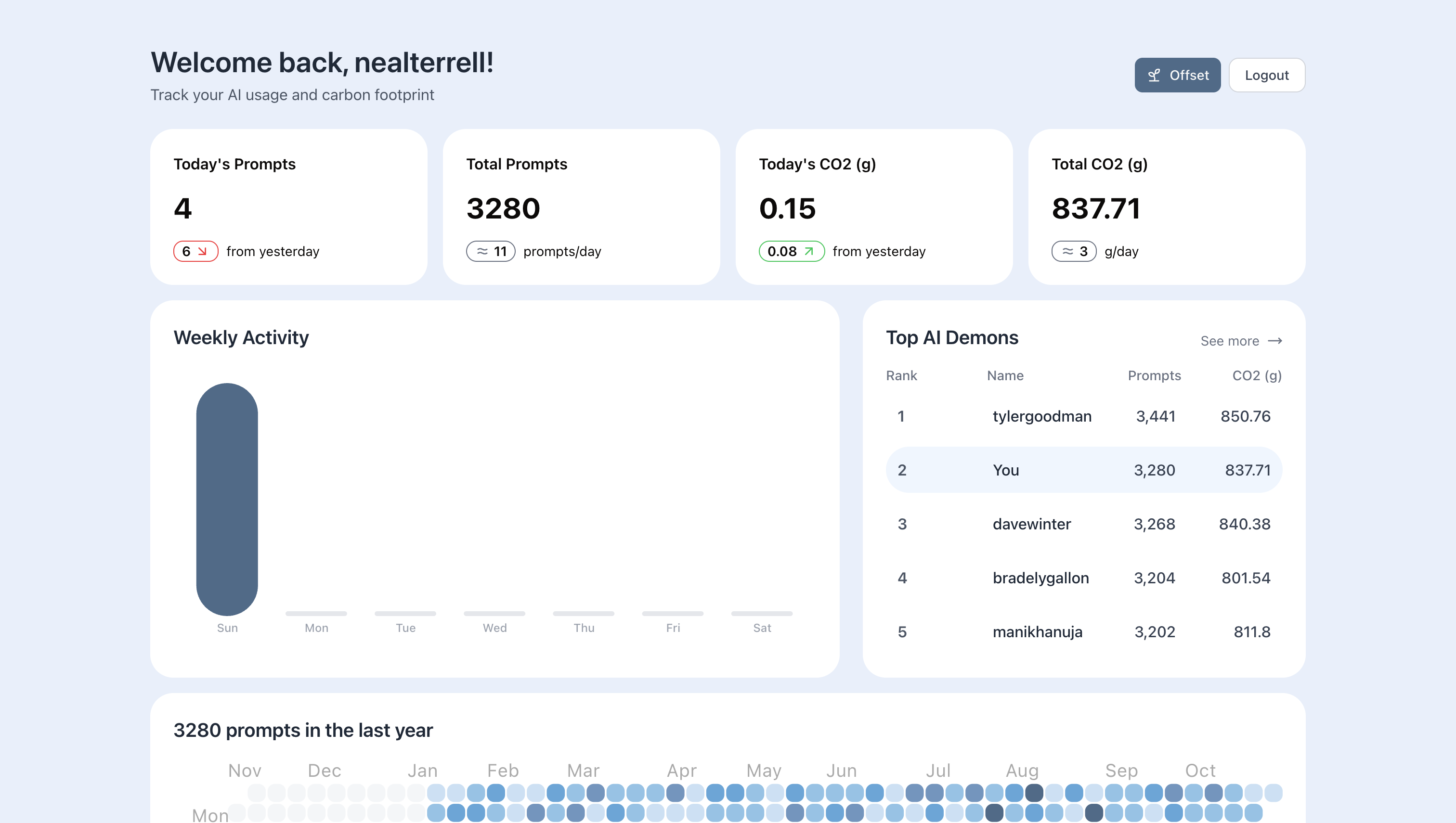
Task: Click the tall Sunday bar in Weekly Activity
Action: coord(227,499)
